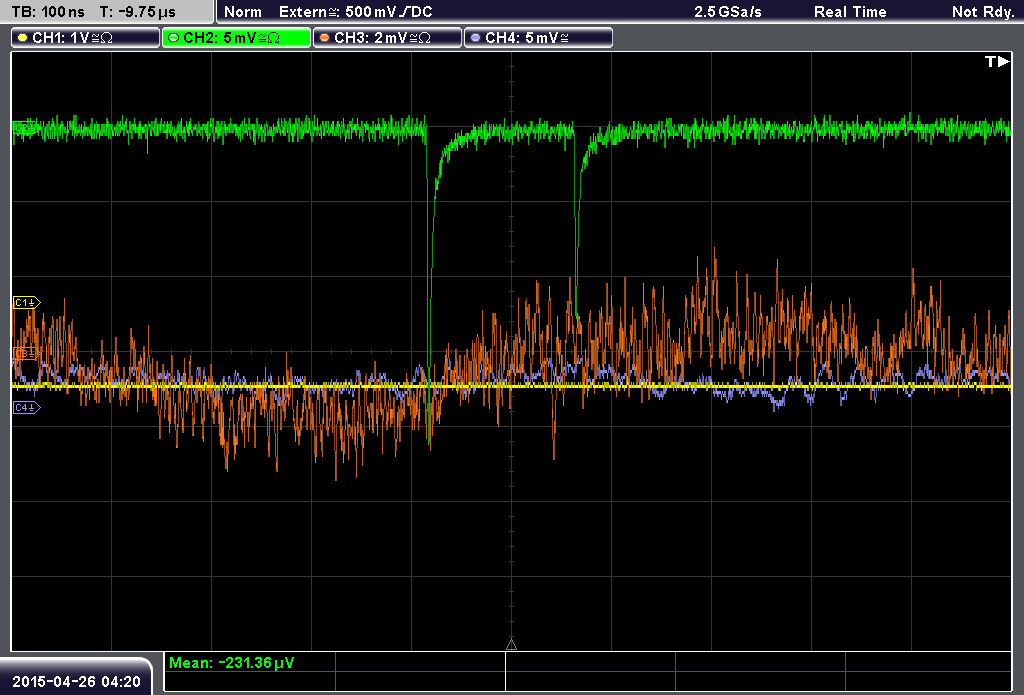Select the CH3 2mV channel button
Image resolution: width=1024 pixels, height=695 pixels.
point(387,38)
